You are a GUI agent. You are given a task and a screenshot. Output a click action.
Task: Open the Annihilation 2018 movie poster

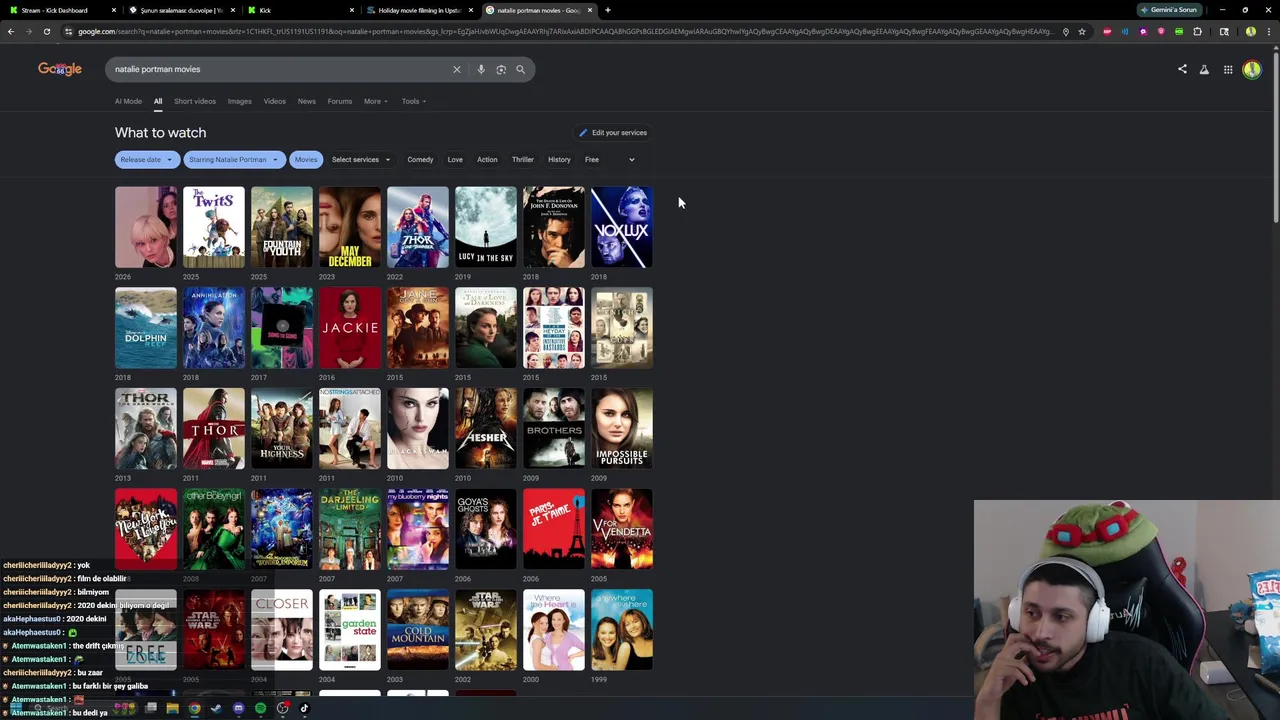pyautogui.click(x=214, y=328)
